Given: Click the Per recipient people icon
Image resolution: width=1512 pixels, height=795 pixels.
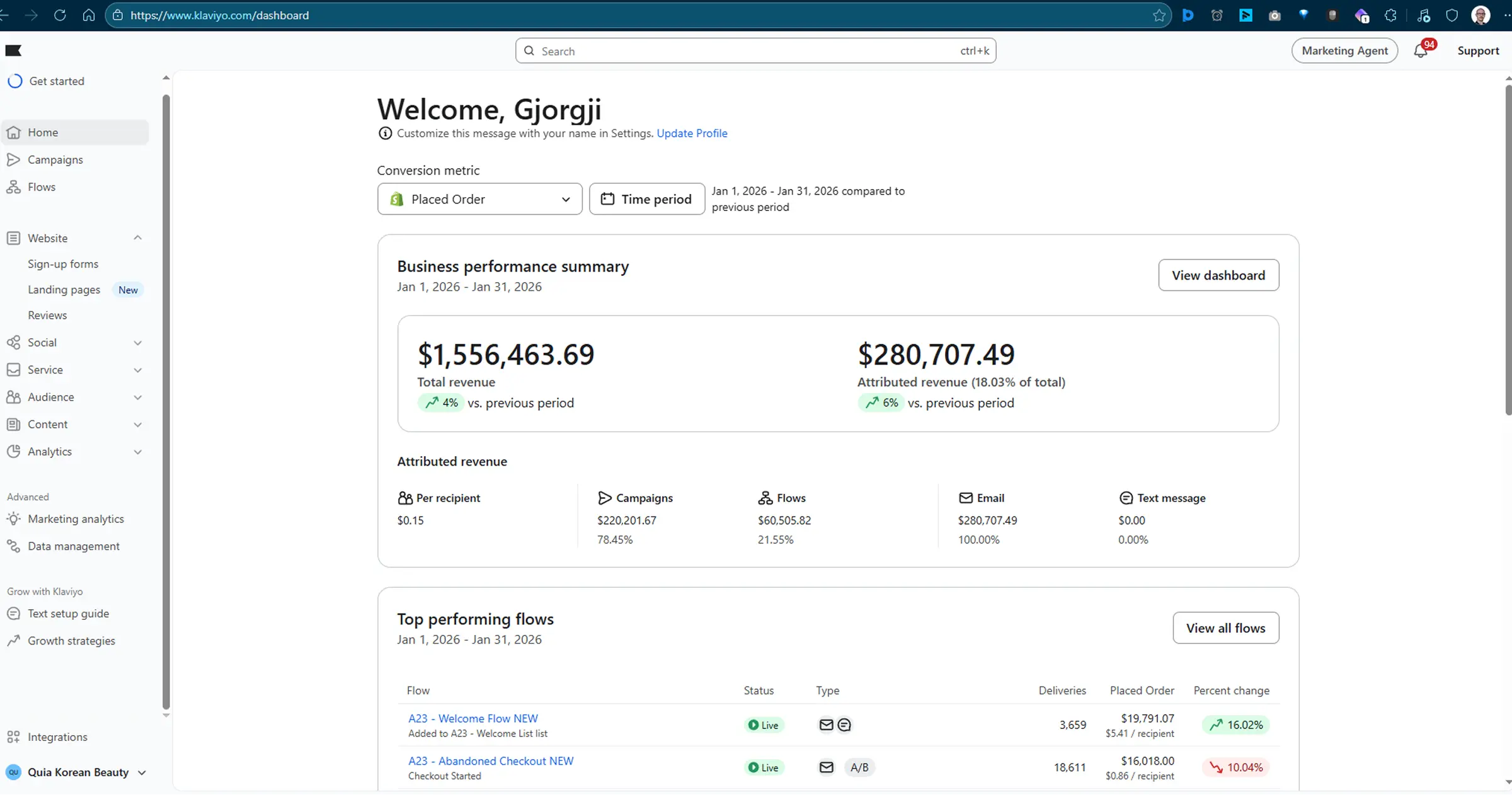Looking at the screenshot, I should (x=405, y=498).
